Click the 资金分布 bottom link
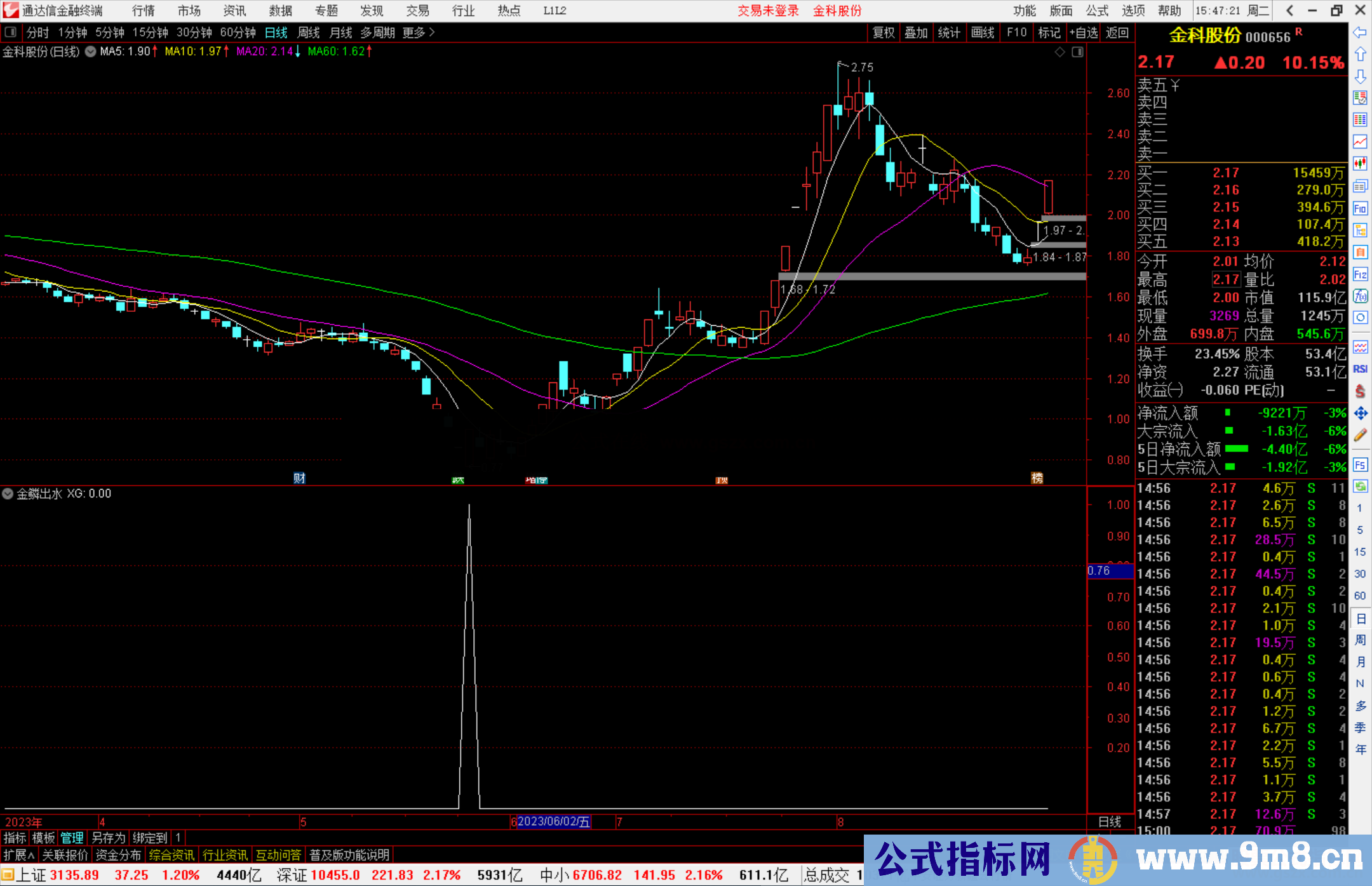This screenshot has height=886, width=1372. pyautogui.click(x=118, y=855)
